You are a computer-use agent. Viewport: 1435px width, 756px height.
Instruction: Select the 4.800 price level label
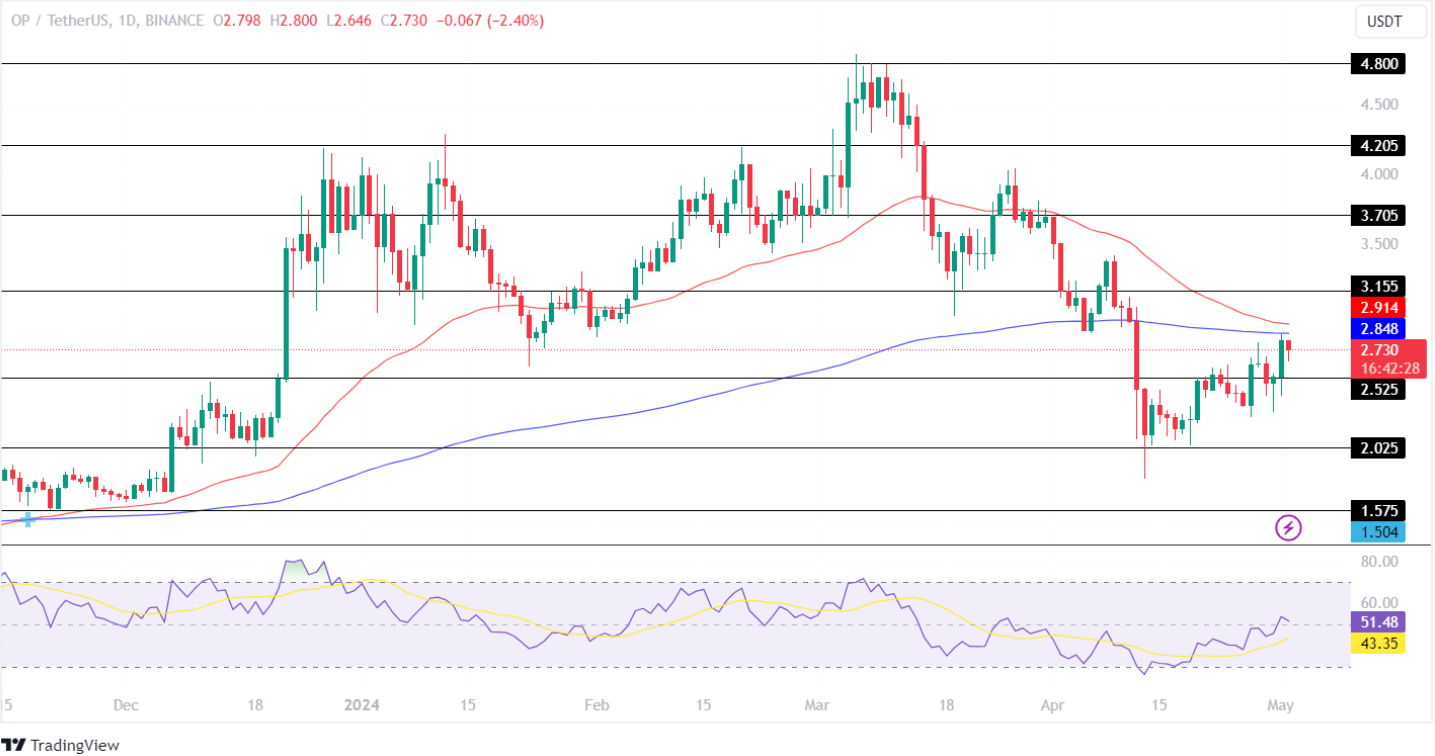1377,64
